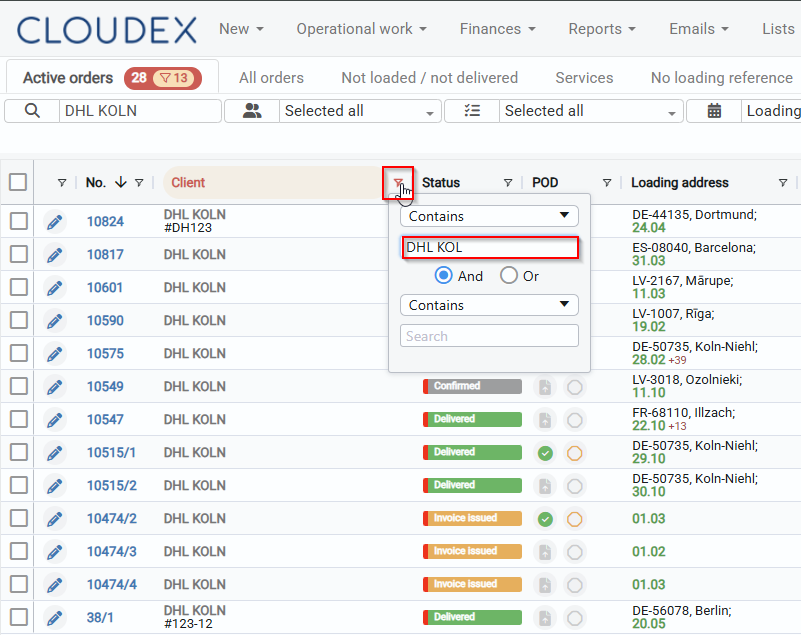Image resolution: width=801 pixels, height=635 pixels.
Task: Click orange circle icon for order 10474/2
Action: coord(575,519)
